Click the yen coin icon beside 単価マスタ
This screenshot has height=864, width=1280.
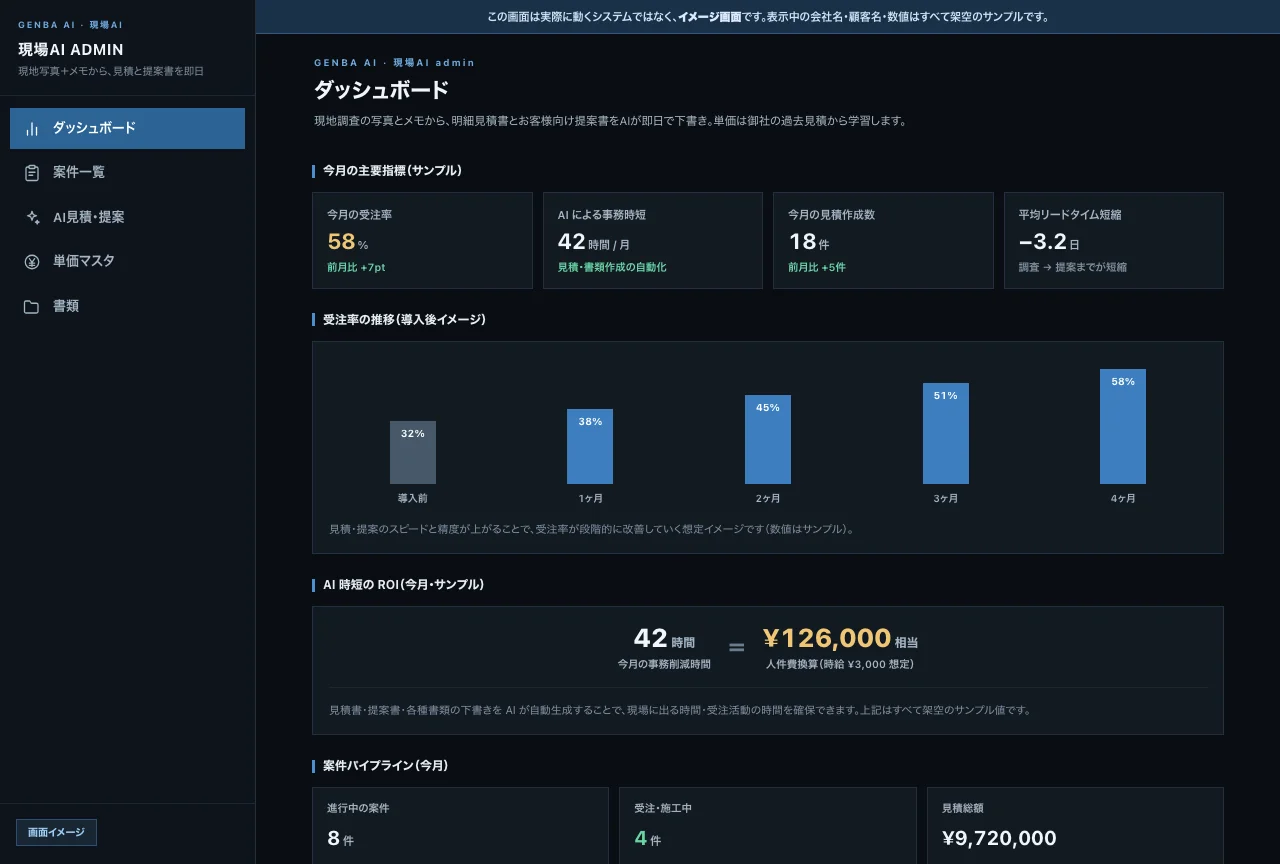(32, 261)
